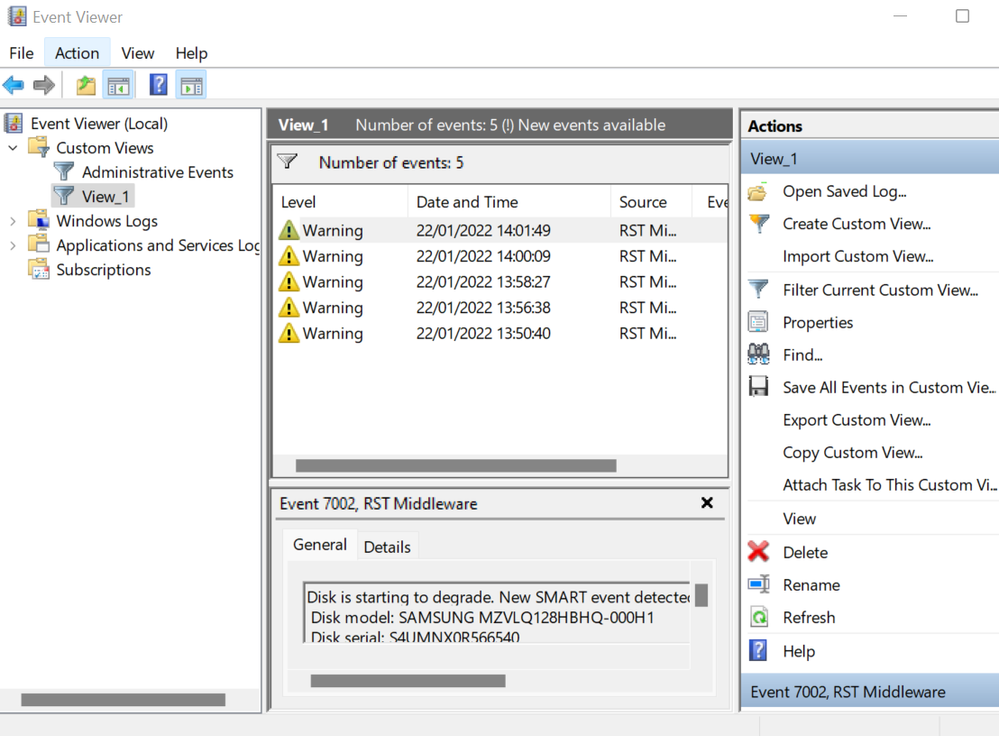Select the warning event at 14:00:09
Screen dimensions: 999x736
tap(501, 256)
